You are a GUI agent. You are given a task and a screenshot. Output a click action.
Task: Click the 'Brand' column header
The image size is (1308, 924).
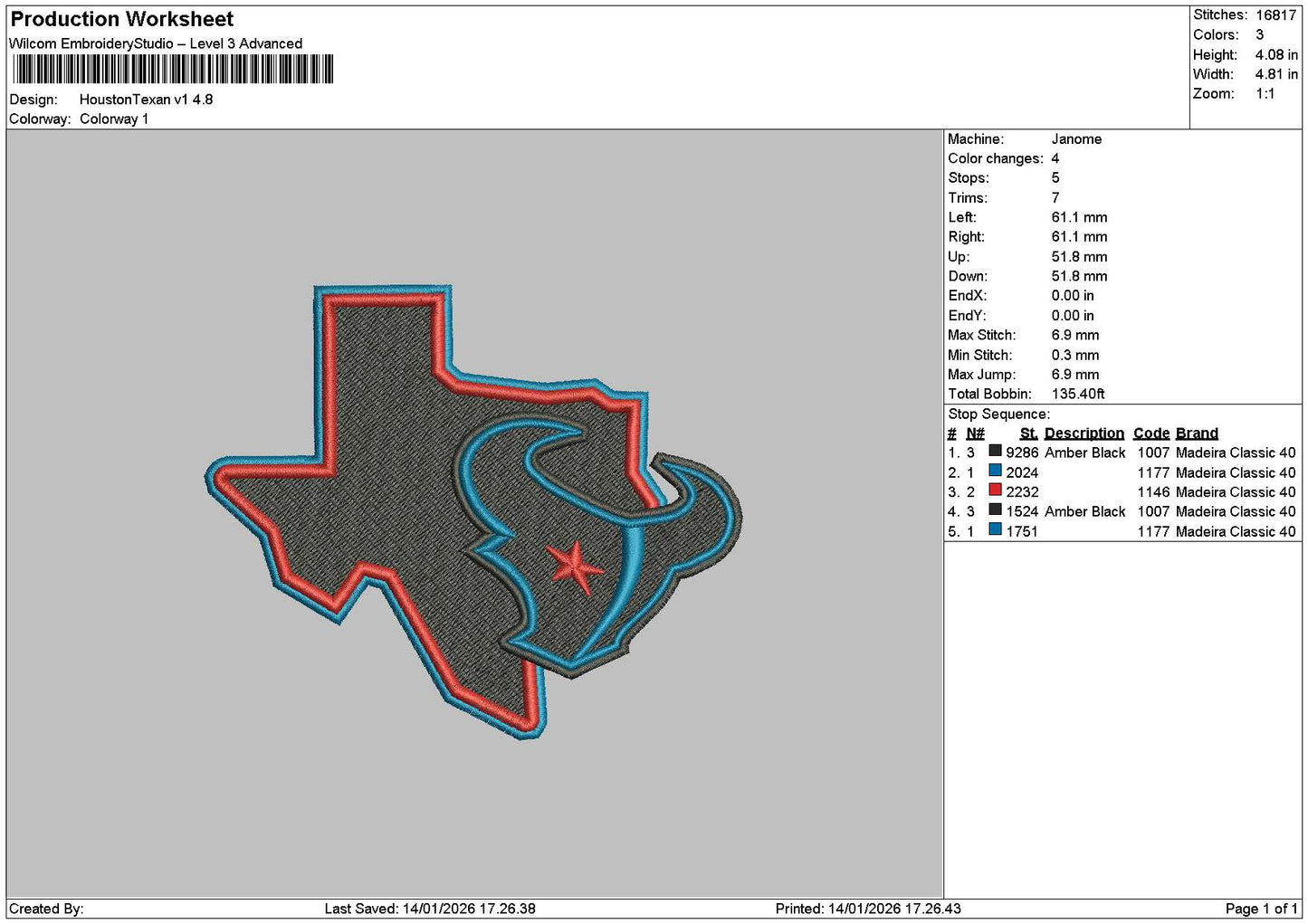(1197, 433)
